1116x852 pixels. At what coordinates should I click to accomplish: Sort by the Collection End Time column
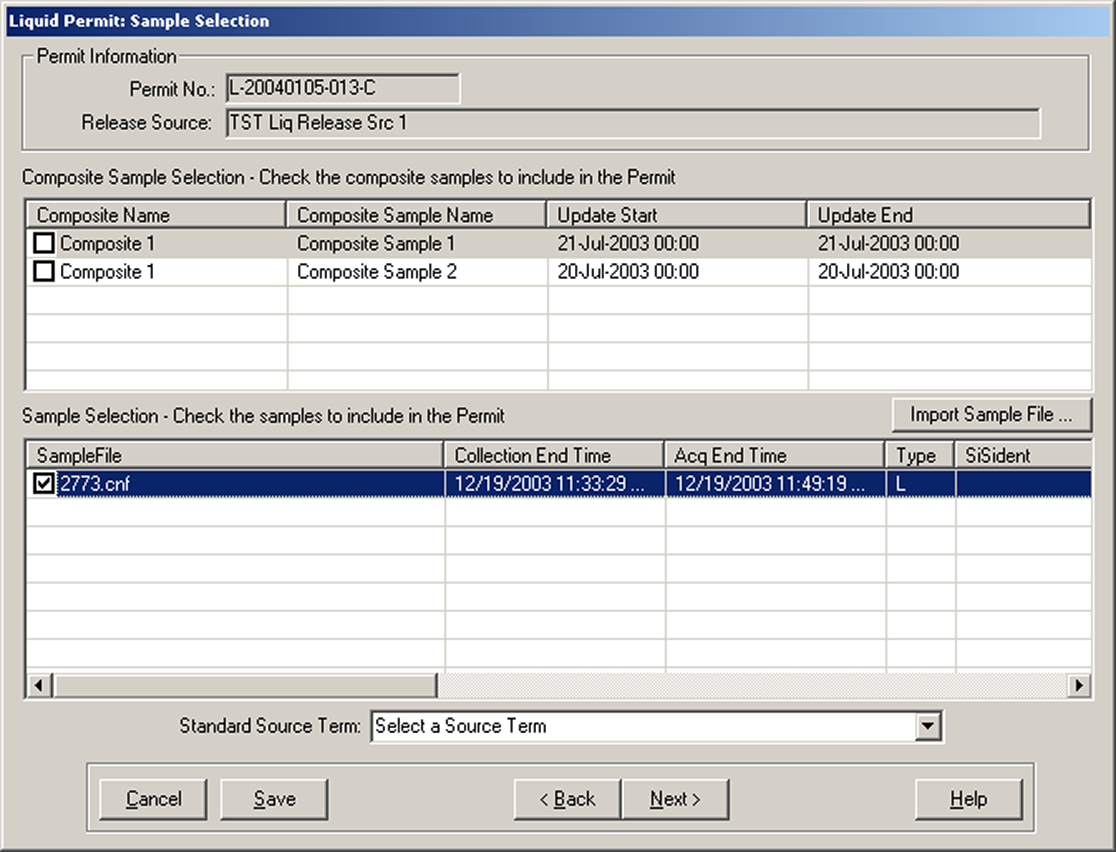point(553,454)
